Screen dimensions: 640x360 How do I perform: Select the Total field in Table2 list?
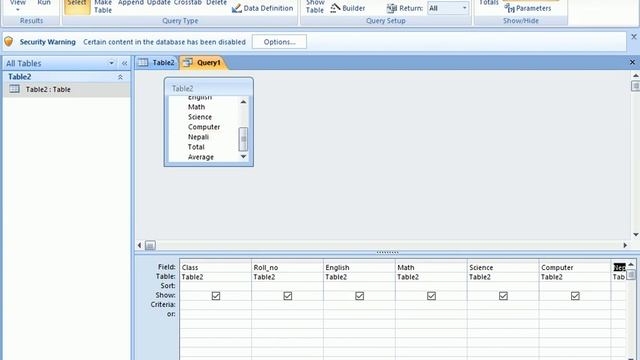(196, 147)
